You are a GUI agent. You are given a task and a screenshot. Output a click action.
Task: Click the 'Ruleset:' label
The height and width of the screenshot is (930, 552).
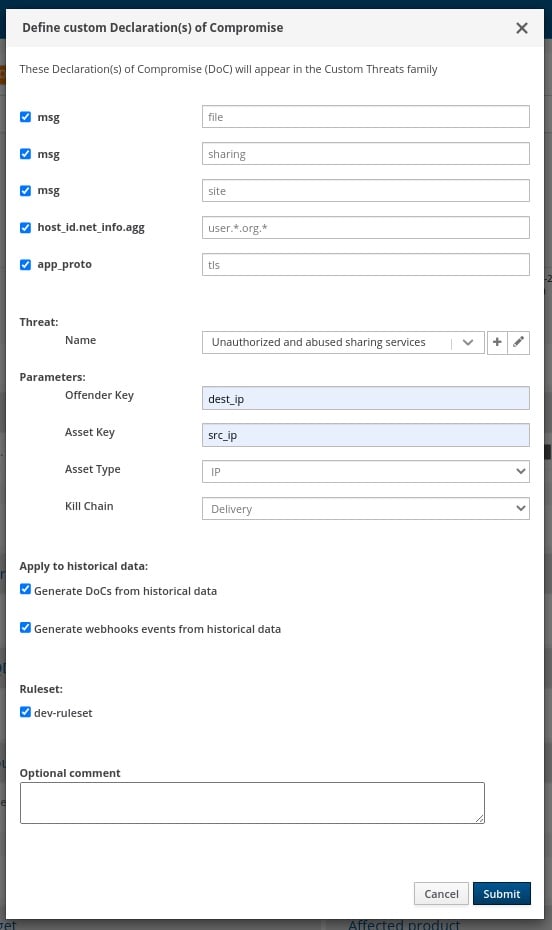tap(41, 689)
